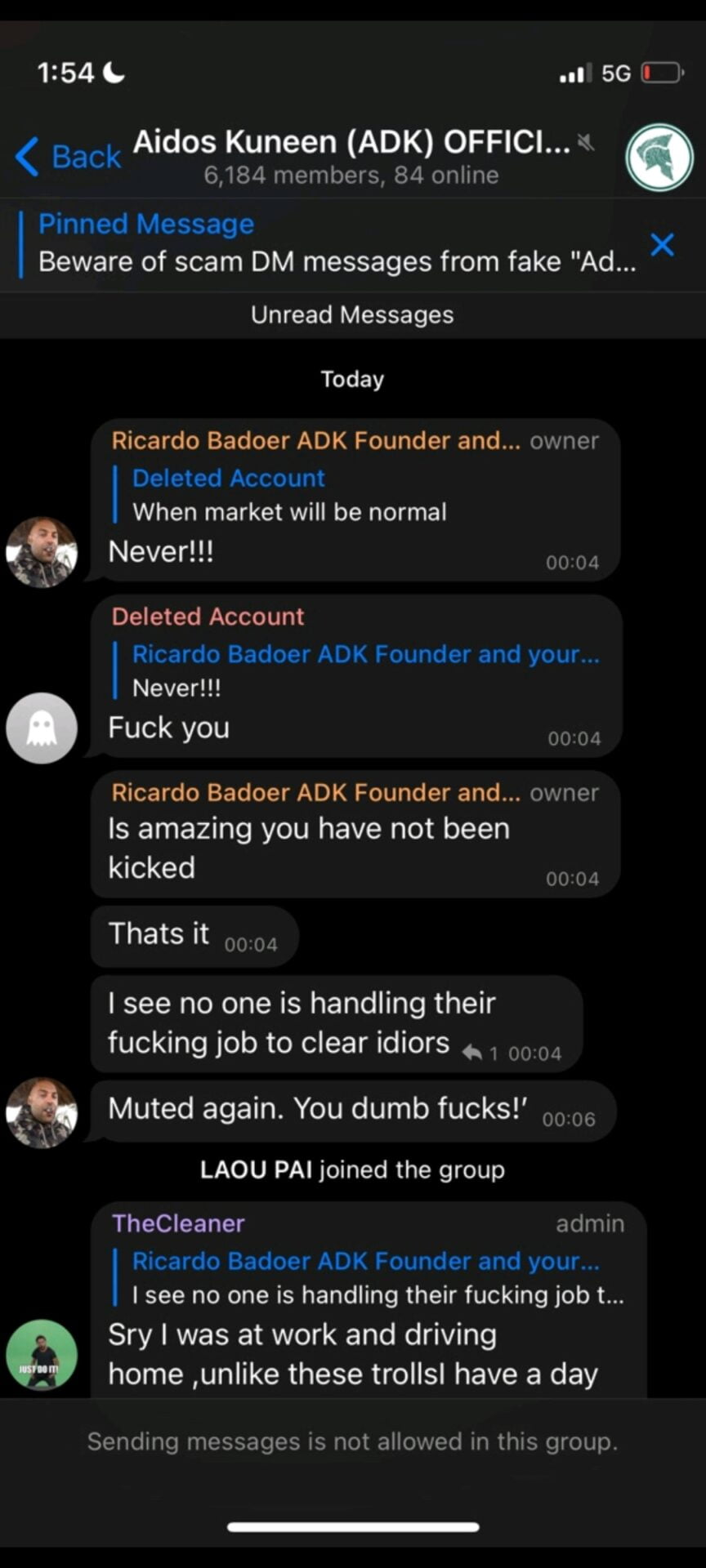
Task: Tap the TheCleaner sender name
Action: (178, 1223)
